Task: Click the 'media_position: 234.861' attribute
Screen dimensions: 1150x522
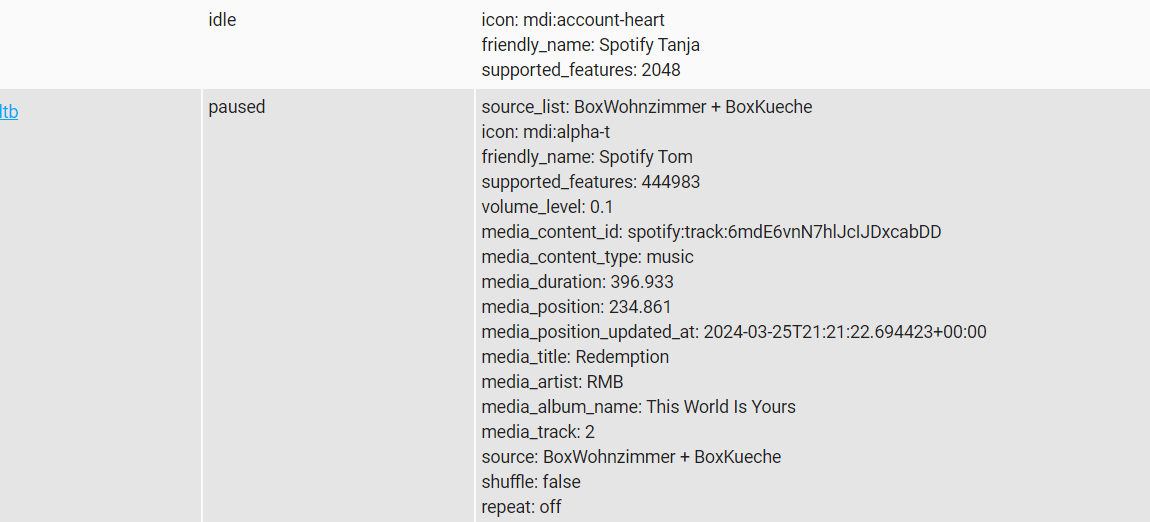Action: tap(576, 307)
